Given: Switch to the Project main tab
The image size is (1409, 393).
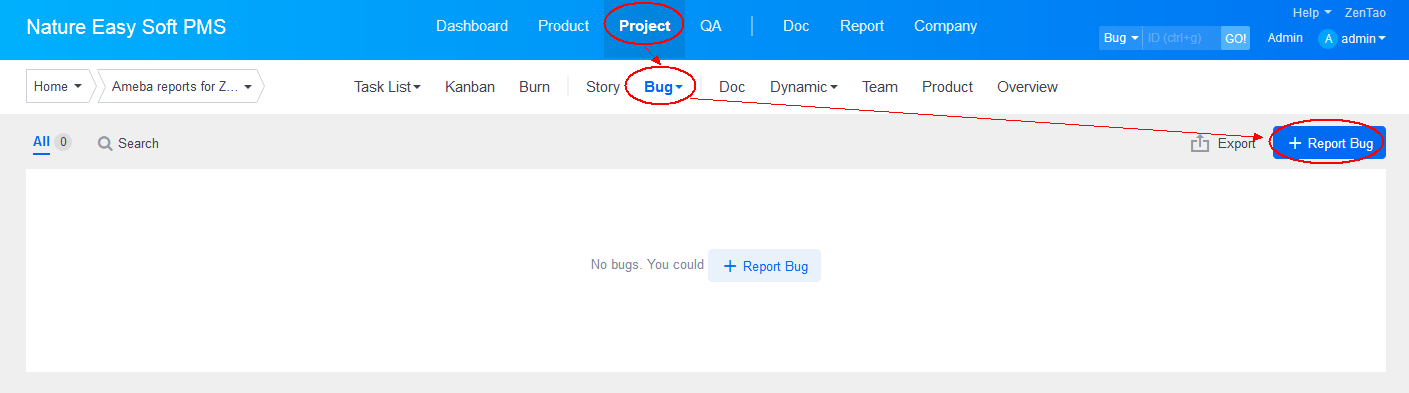Looking at the screenshot, I should [645, 26].
